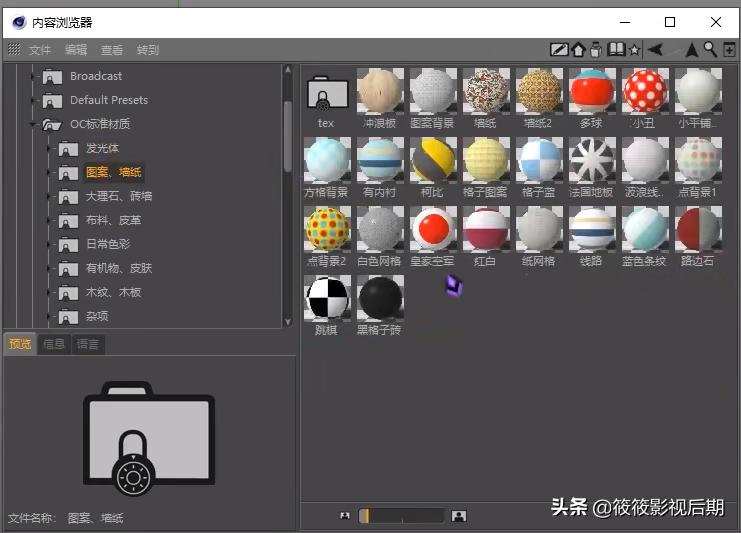This screenshot has width=741, height=533.
Task: Select the 大理石、砖墙 folder
Action: (x=119, y=197)
